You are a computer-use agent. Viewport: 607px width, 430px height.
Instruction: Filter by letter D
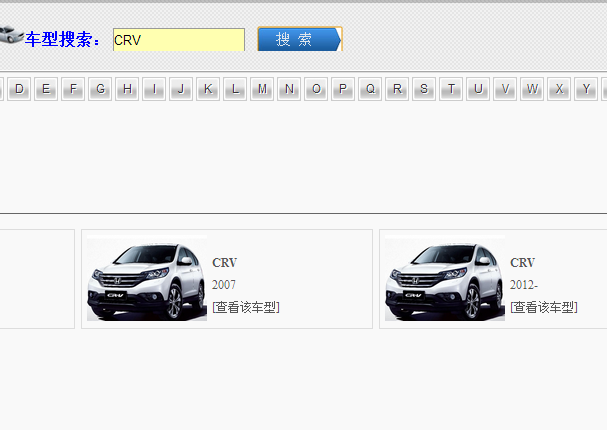(19, 89)
